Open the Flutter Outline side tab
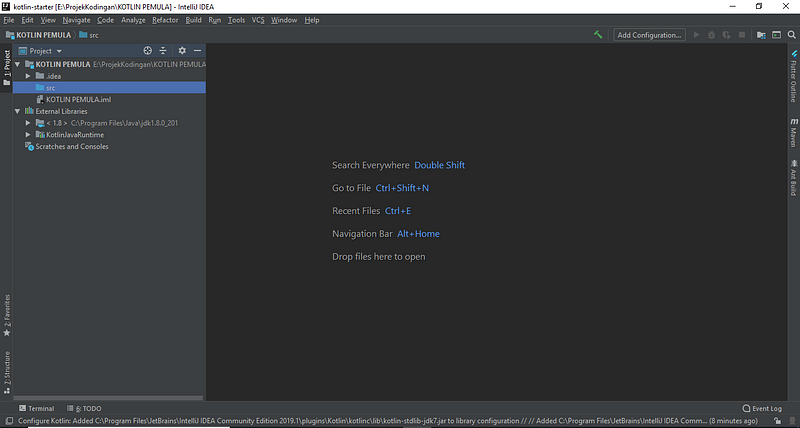The image size is (800, 428). pos(794,75)
